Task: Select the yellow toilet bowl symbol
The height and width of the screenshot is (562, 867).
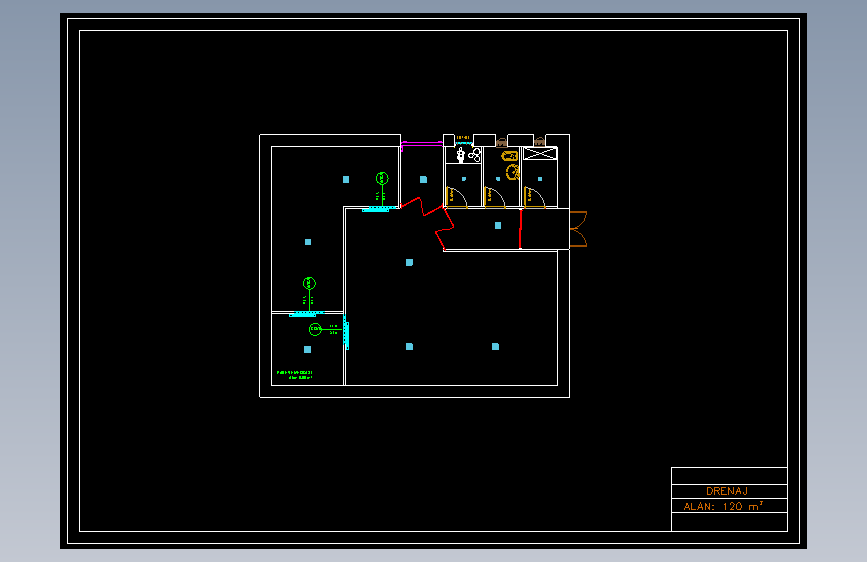Action: (513, 172)
